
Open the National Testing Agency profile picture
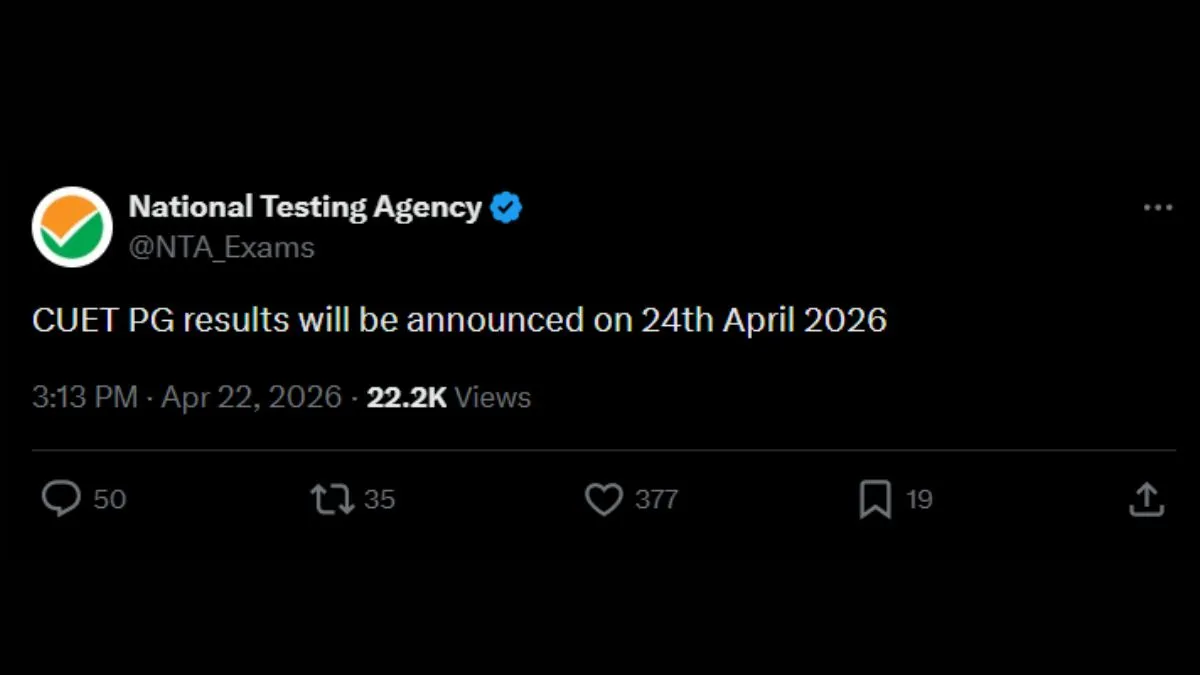point(72,227)
